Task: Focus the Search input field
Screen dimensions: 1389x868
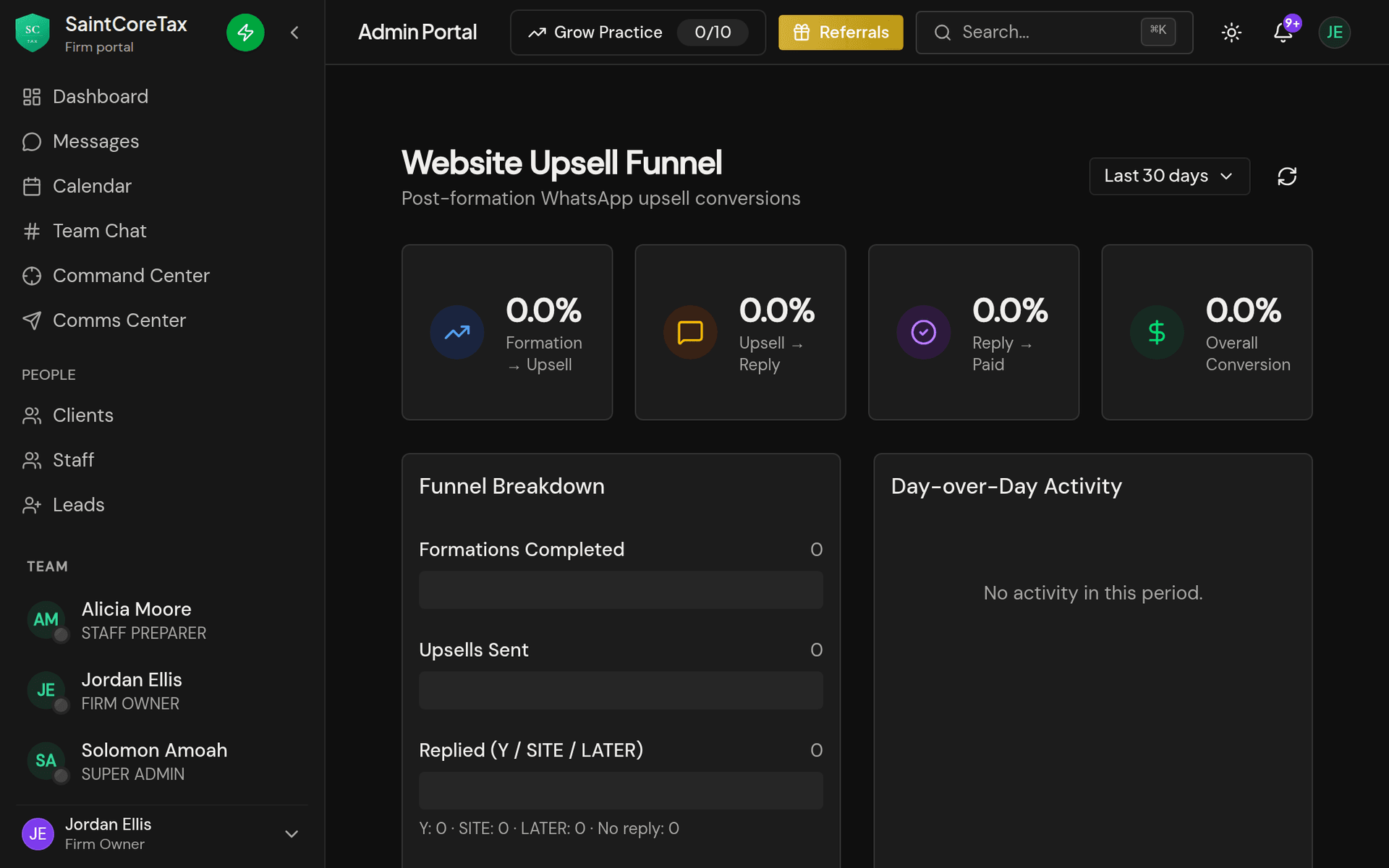Action: 1054,33
